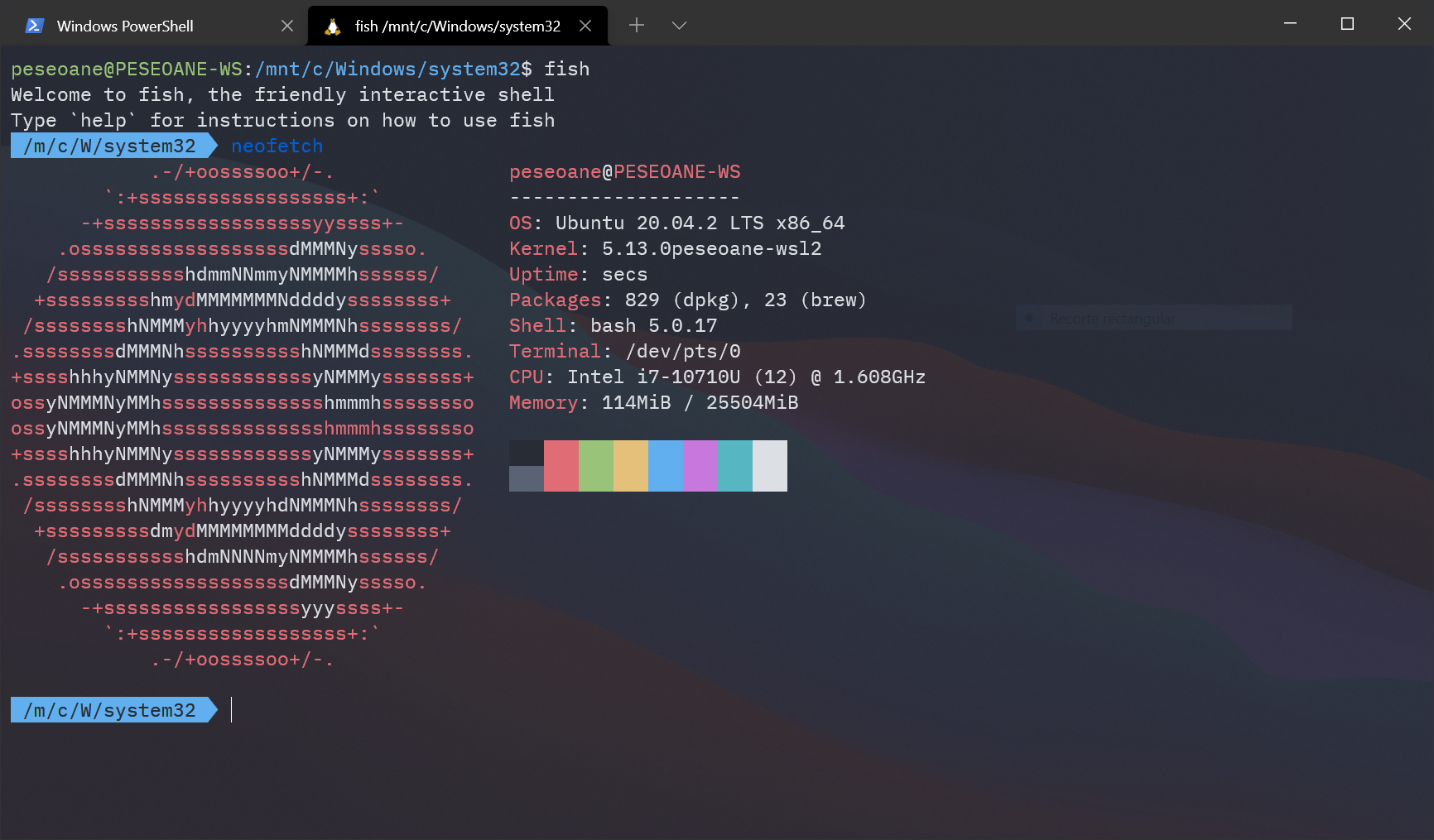Click the yellow color swatch in neofetch palette

pos(631,466)
